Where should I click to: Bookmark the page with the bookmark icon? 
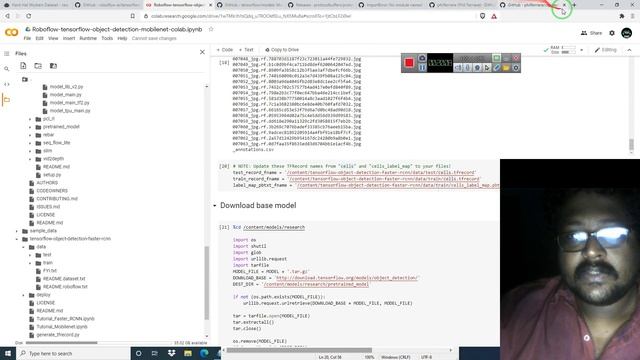point(133,16)
